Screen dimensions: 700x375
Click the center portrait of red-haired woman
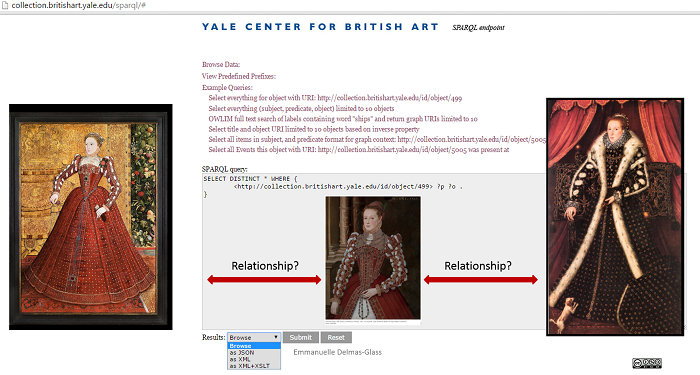click(373, 258)
